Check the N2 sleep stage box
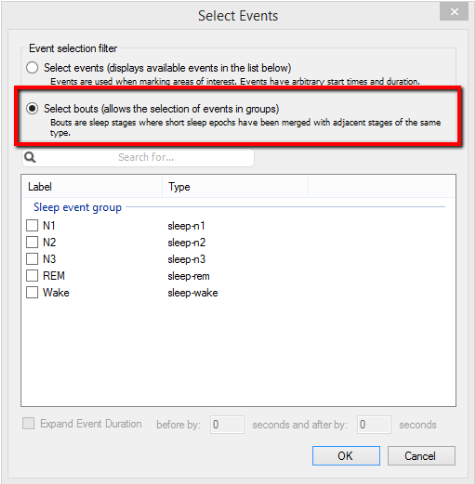475x484 pixels. click(x=32, y=242)
